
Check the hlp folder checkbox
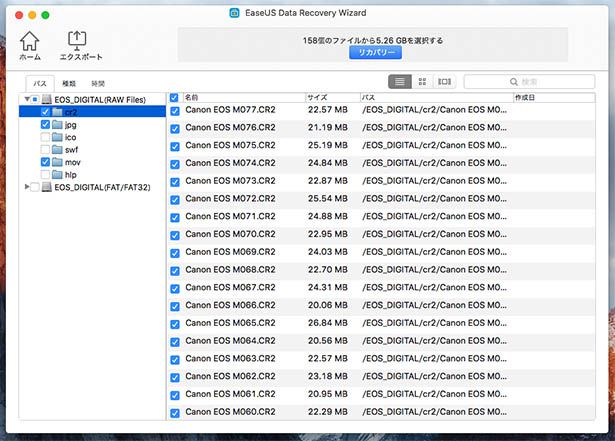click(45, 174)
